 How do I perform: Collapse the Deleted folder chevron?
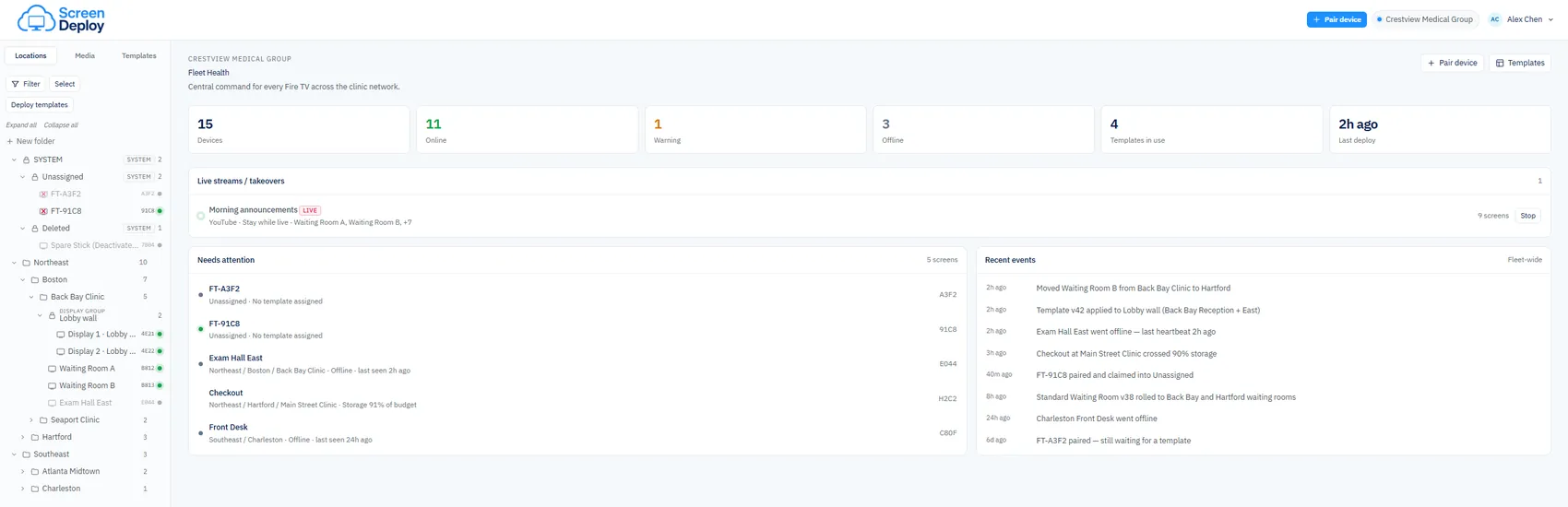coord(23,229)
